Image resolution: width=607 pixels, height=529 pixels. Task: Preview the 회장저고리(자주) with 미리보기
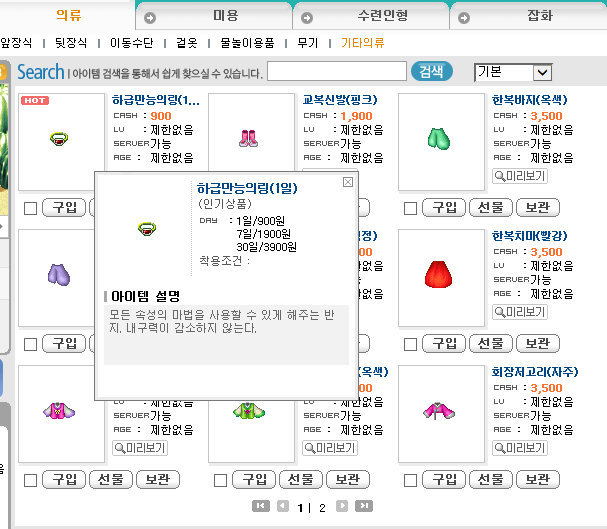(520, 448)
